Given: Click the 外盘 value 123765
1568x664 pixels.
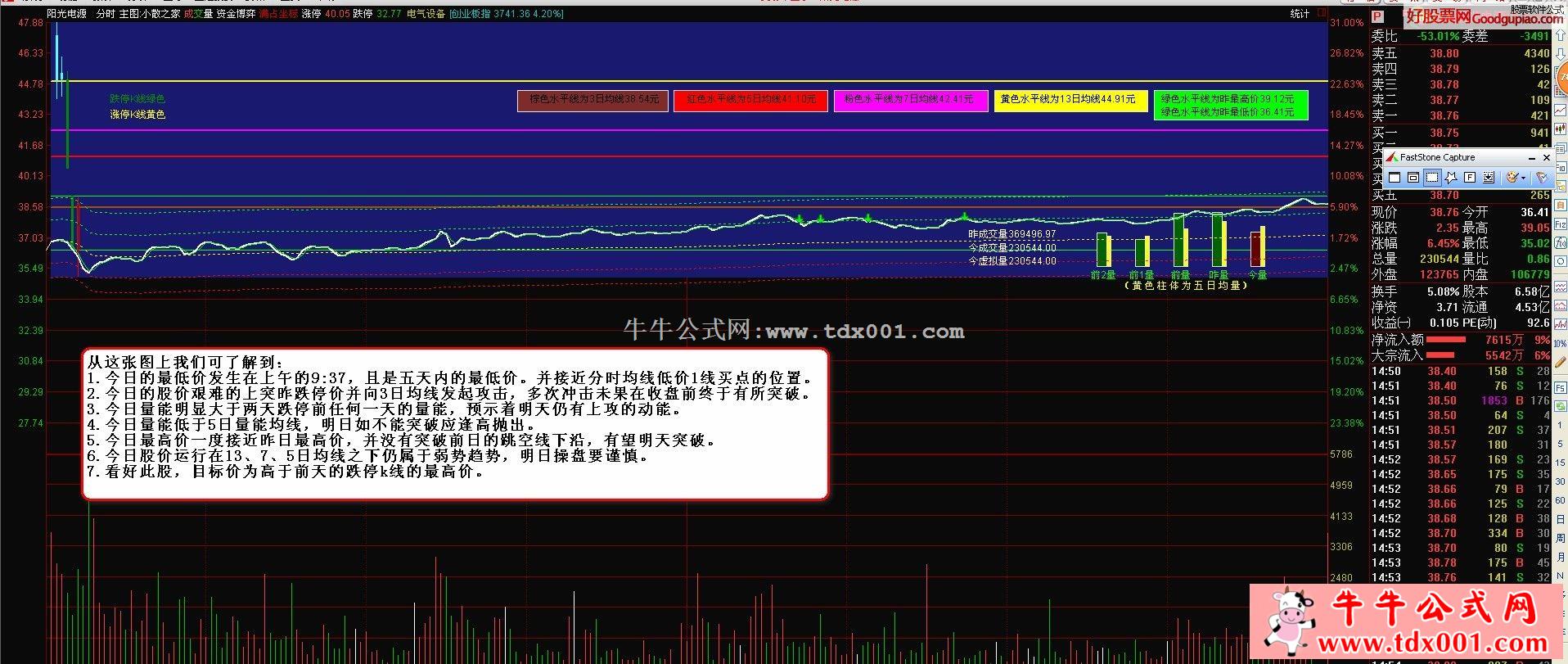Looking at the screenshot, I should point(1439,275).
